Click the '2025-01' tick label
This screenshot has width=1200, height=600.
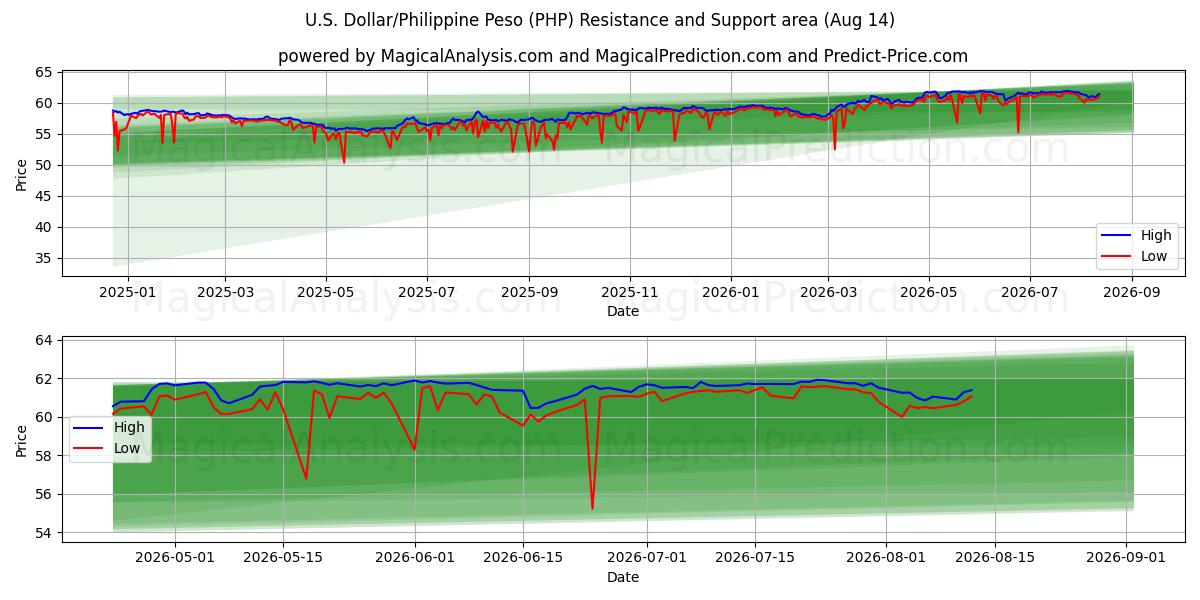(x=127, y=292)
